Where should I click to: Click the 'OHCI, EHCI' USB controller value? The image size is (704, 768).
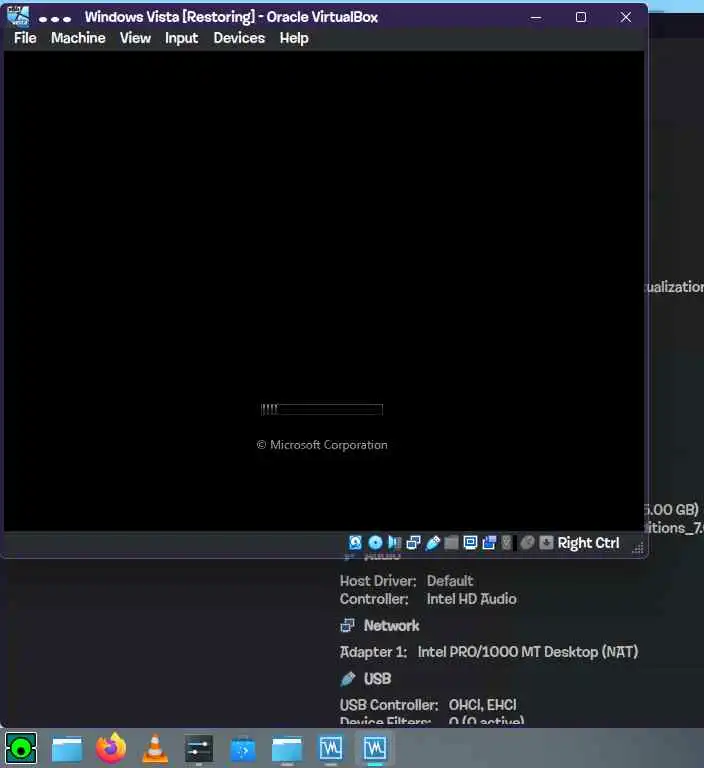[x=483, y=705]
